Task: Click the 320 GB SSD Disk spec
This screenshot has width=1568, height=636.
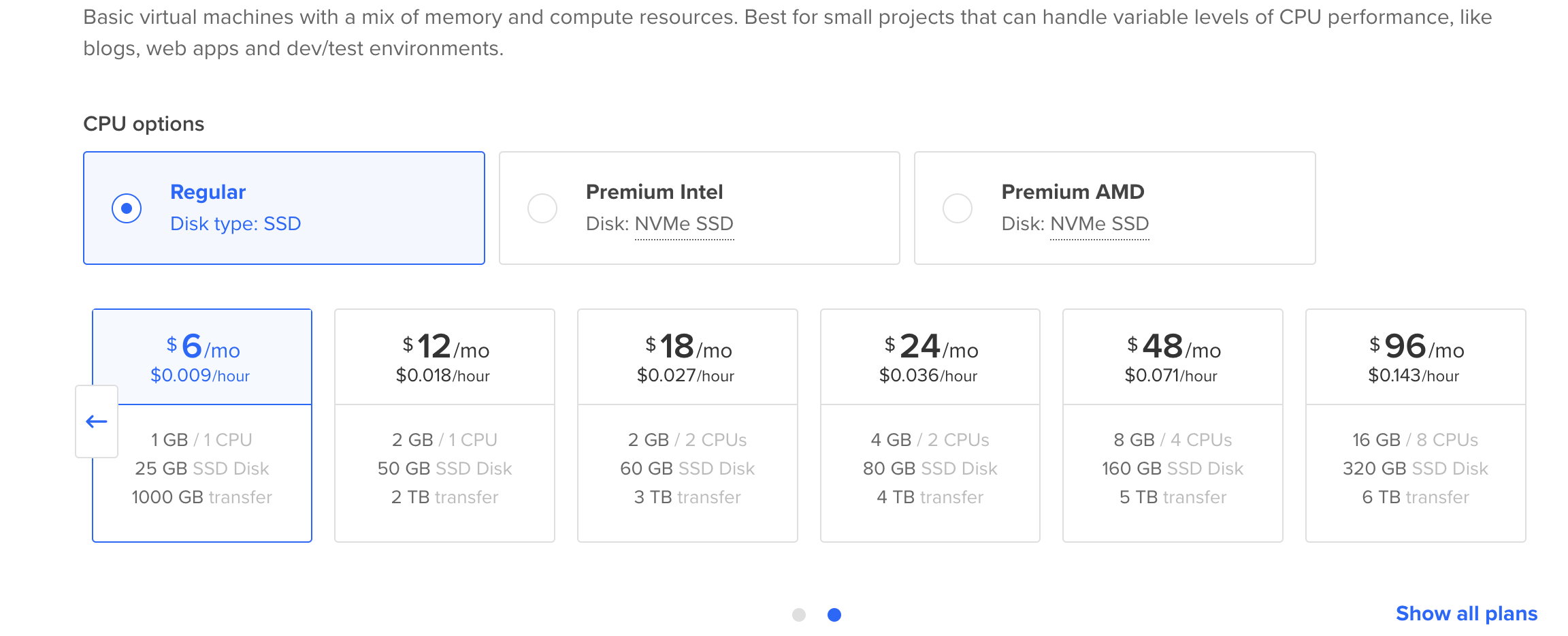Action: 1416,468
